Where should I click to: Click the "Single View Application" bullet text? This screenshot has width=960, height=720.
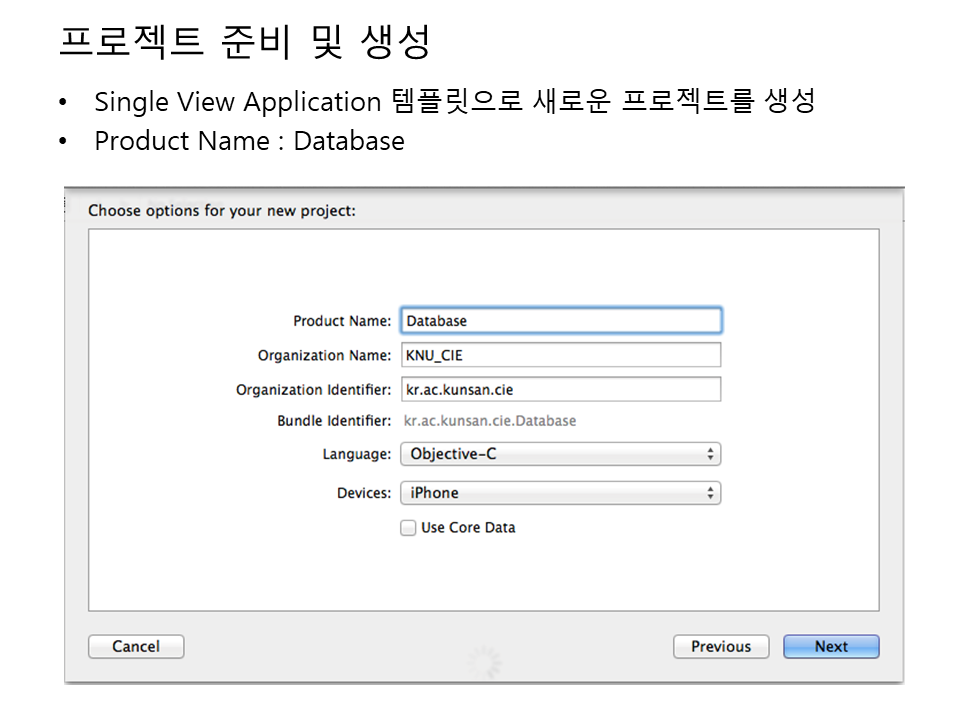[238, 101]
